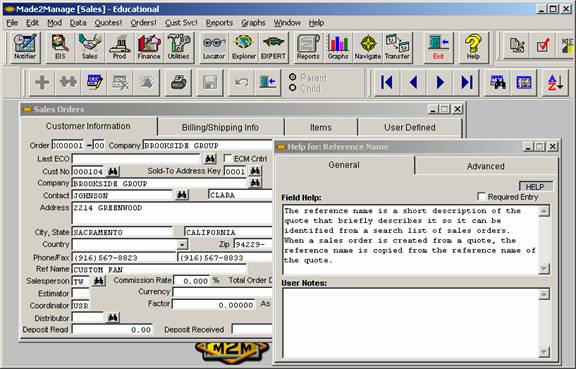This screenshot has height=369, width=576.
Task: Open the Notifier toolbar icon
Action: [x=25, y=47]
